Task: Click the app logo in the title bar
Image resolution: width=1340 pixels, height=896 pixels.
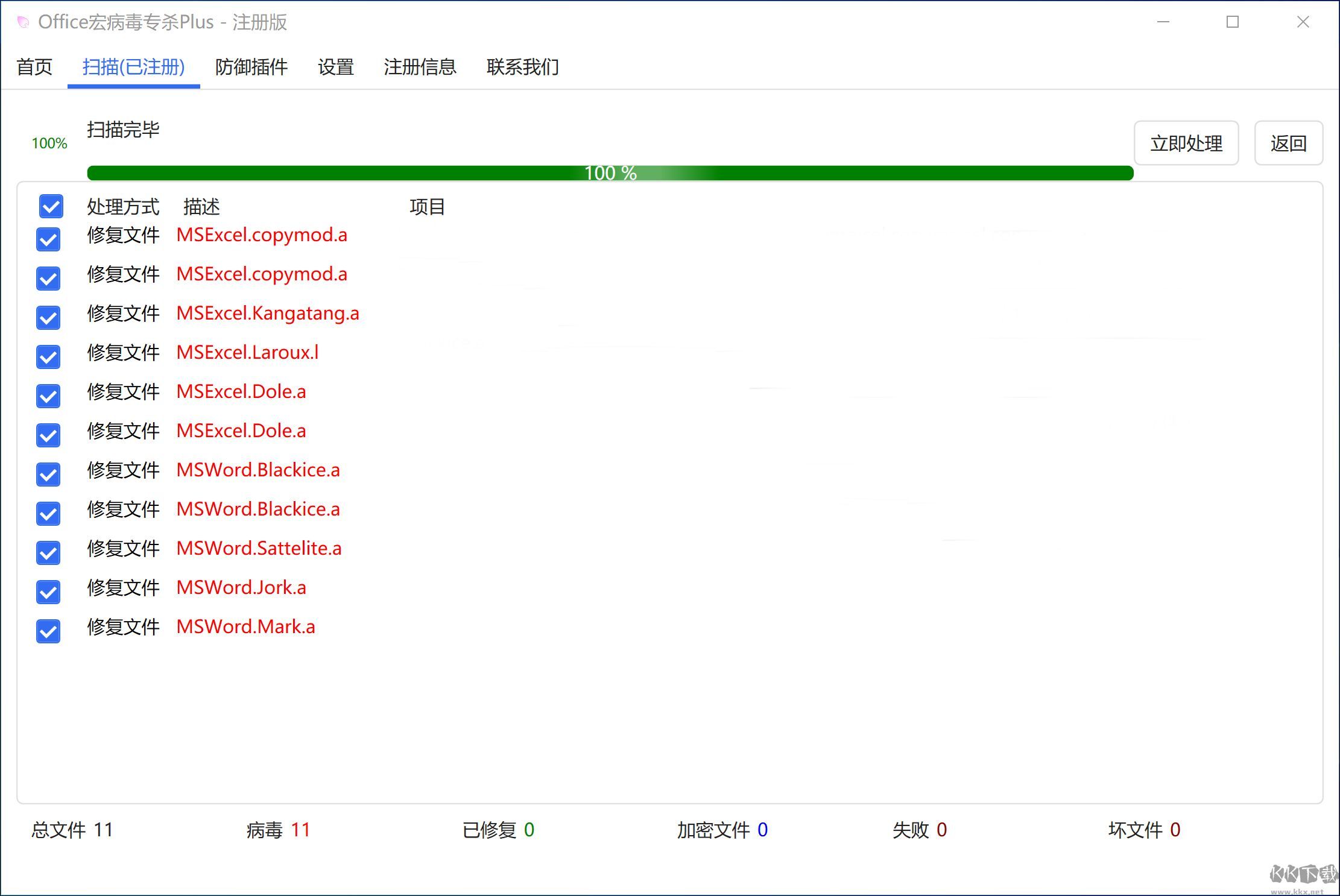Action: pyautogui.click(x=24, y=22)
